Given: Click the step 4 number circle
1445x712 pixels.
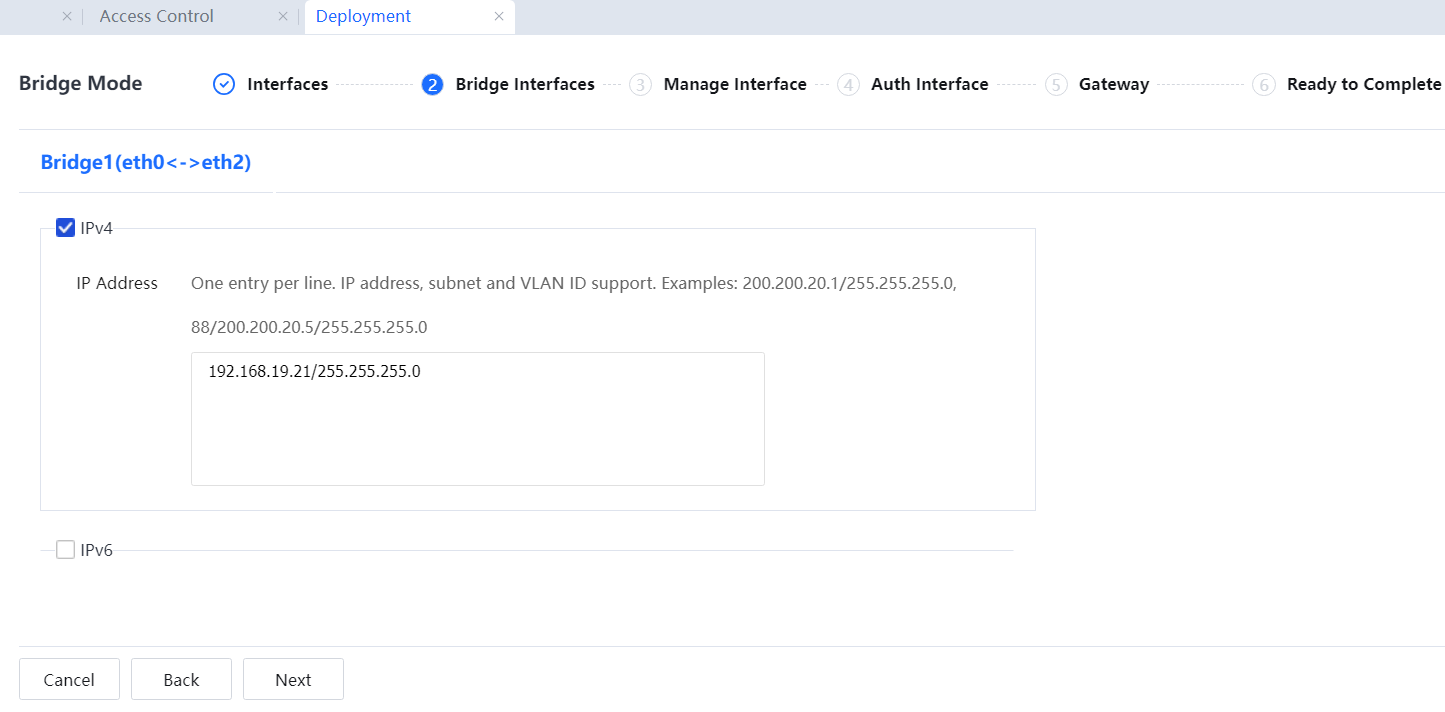Looking at the screenshot, I should click(x=848, y=85).
